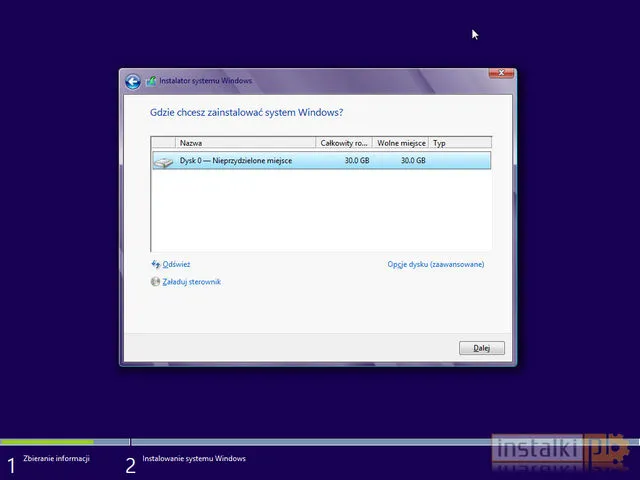Click the 30.0 GB value under Wolne miejsce
The height and width of the screenshot is (480, 640).
[x=413, y=161]
